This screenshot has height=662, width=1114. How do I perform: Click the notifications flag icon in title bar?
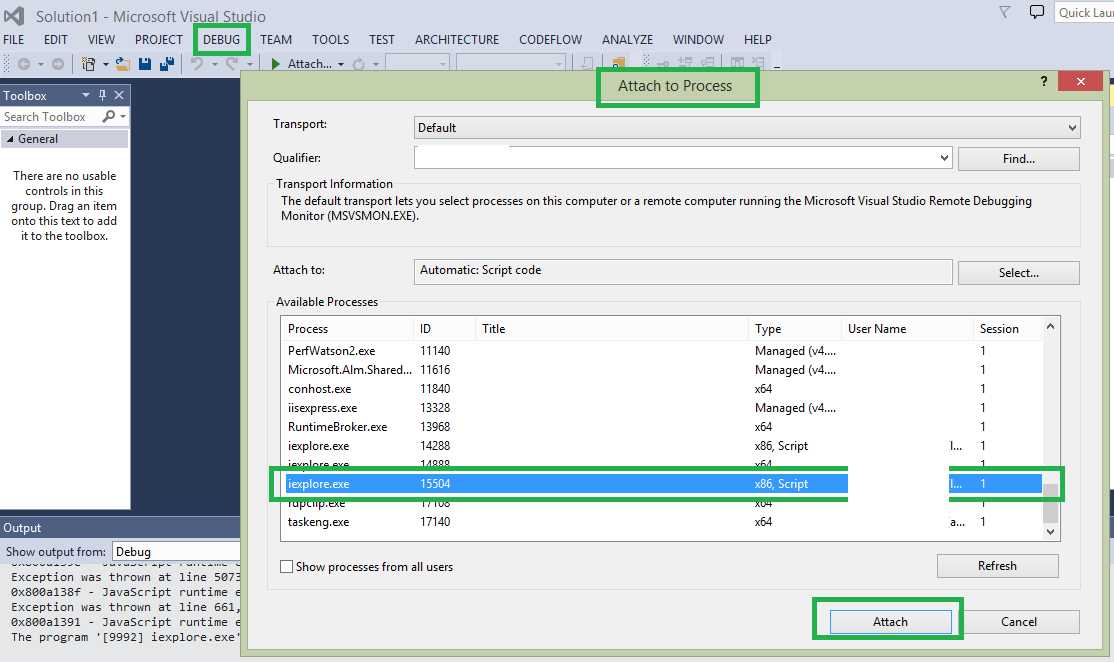click(x=1005, y=12)
